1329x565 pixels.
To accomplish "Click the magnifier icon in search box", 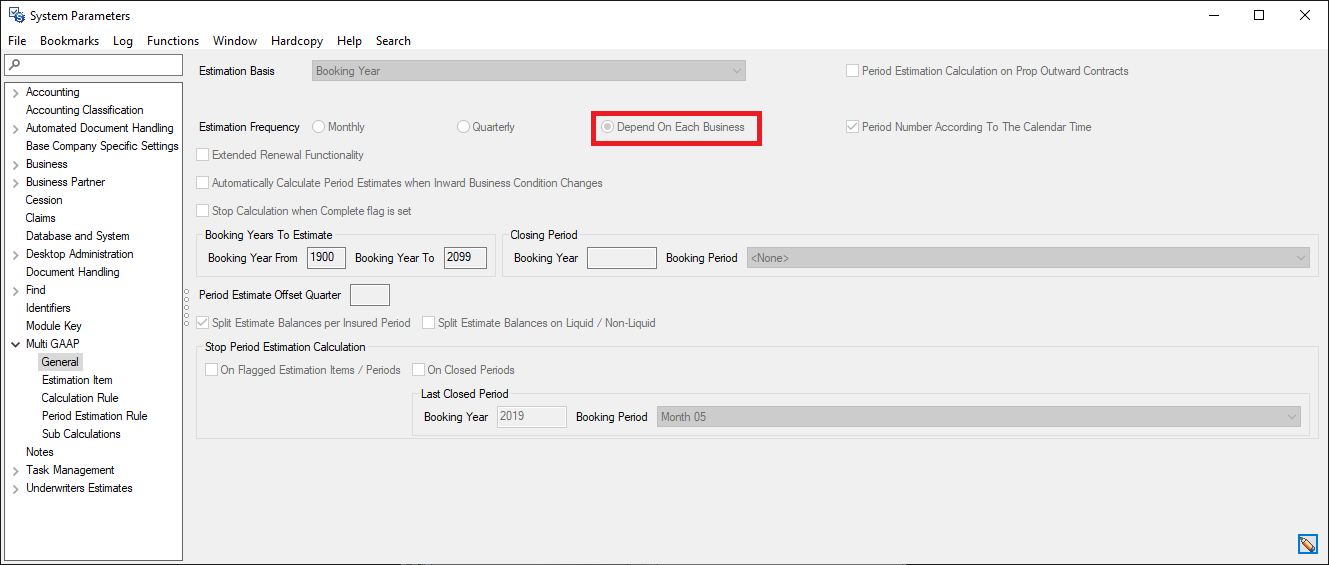I will coord(14,65).
